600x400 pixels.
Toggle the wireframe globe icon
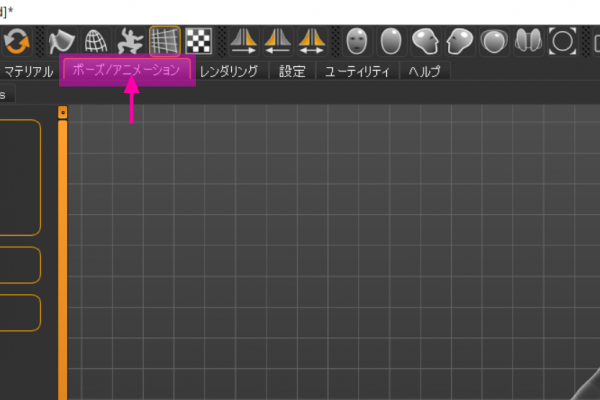(95, 41)
